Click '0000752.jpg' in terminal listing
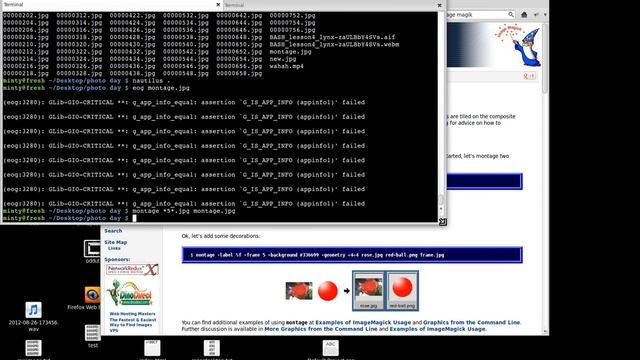This screenshot has height=360, width=640. 292,16
